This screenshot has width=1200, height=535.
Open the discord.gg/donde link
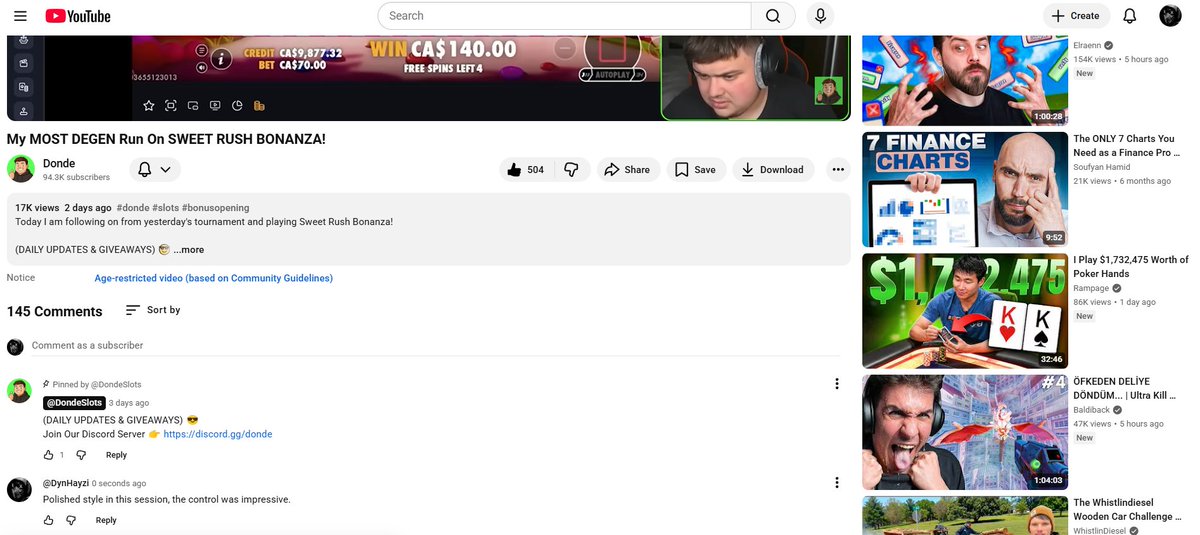click(x=218, y=434)
